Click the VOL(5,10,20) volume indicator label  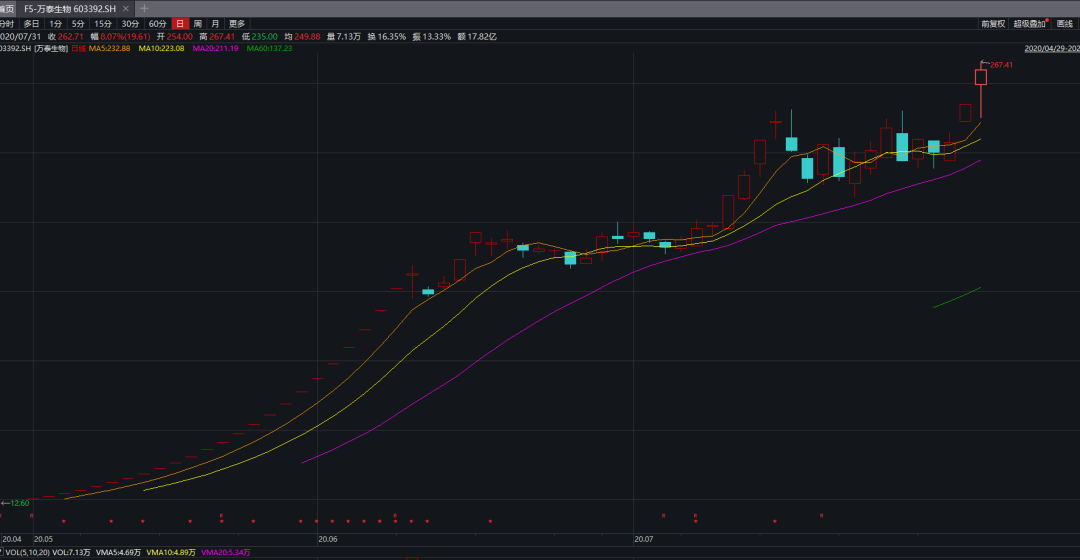pos(27,552)
